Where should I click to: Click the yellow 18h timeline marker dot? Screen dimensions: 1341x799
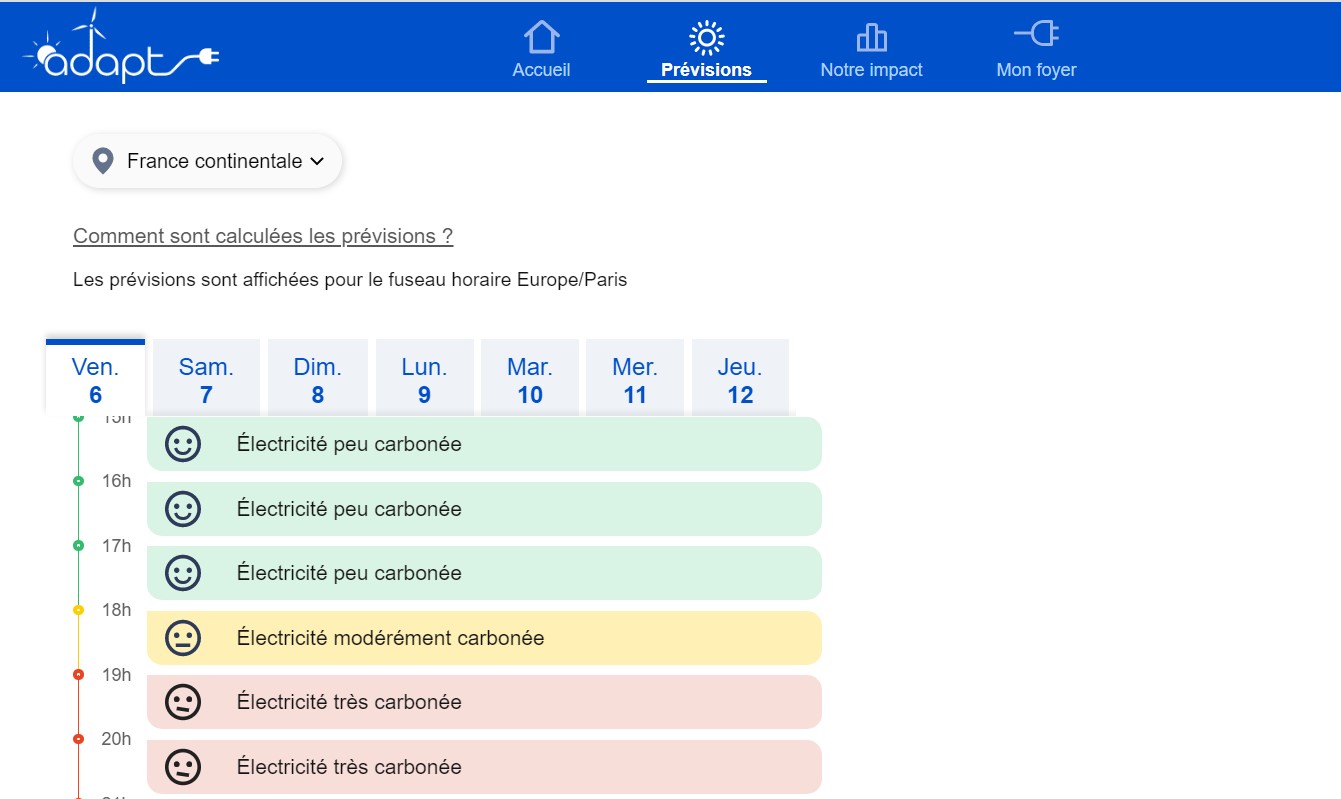point(79,610)
